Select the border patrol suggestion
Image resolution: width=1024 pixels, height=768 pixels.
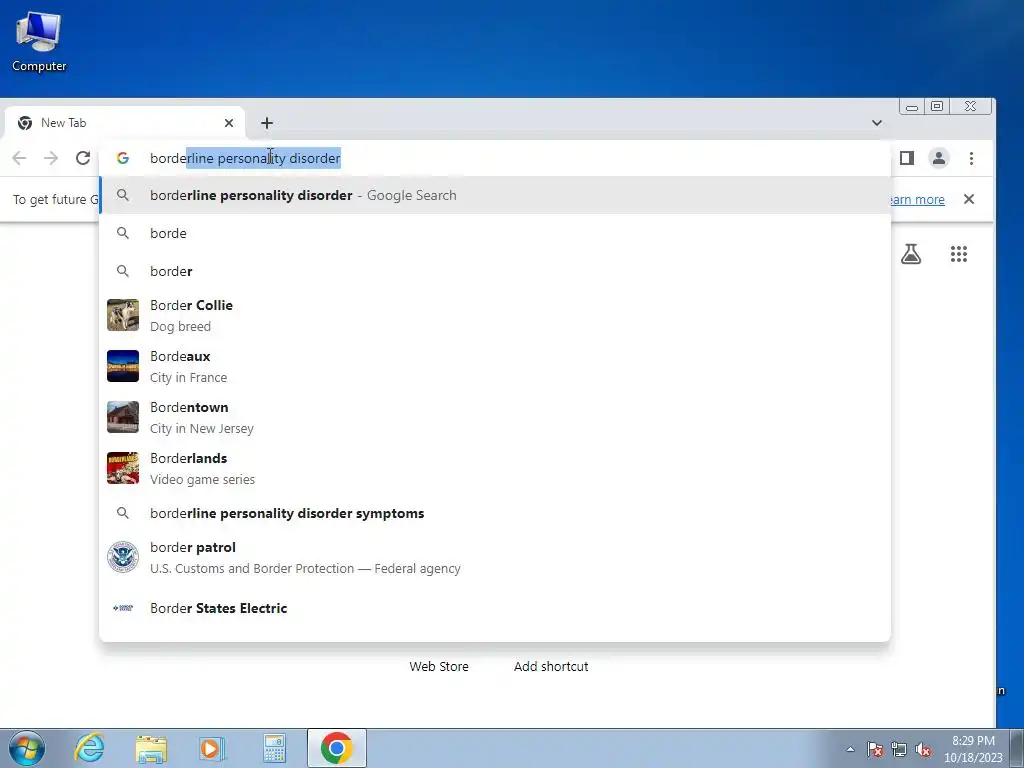[495, 558]
